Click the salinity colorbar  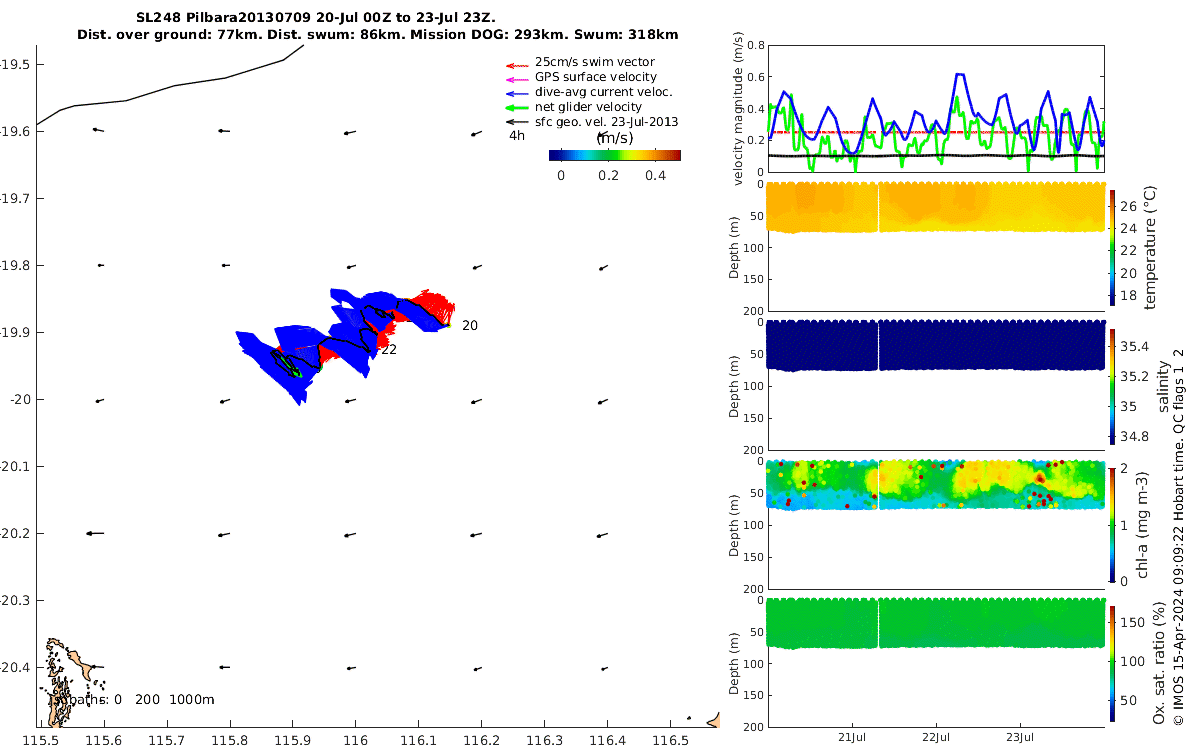pos(1113,385)
